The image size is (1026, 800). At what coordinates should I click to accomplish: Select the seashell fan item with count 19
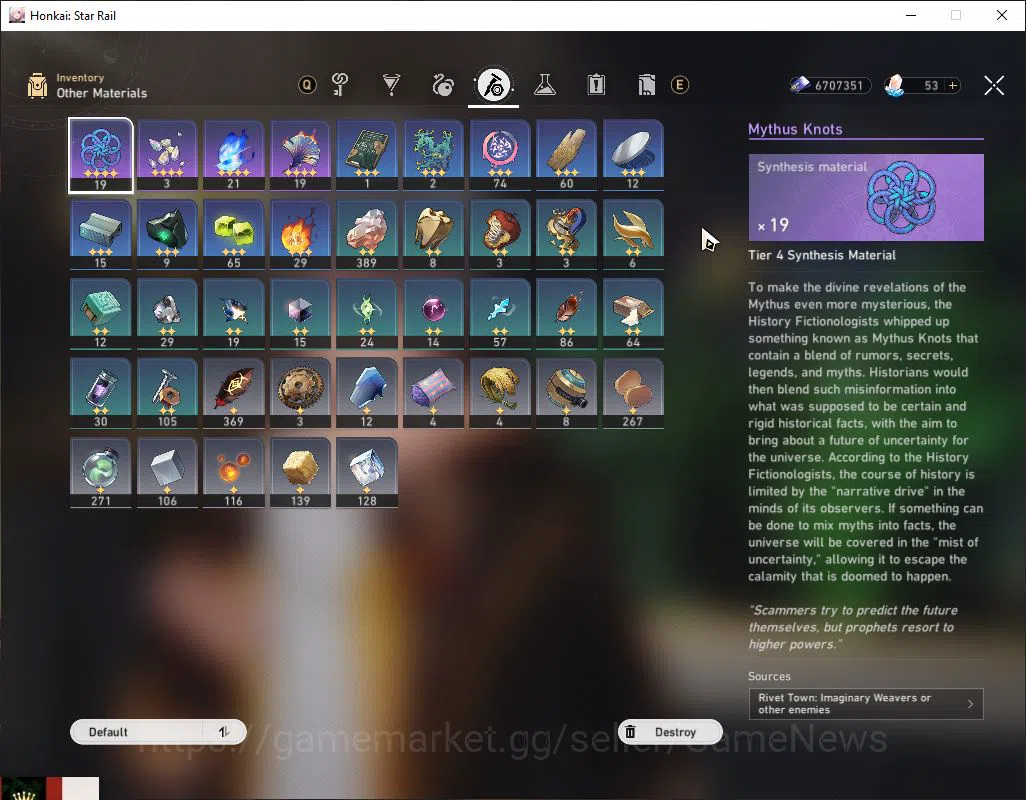coord(300,155)
